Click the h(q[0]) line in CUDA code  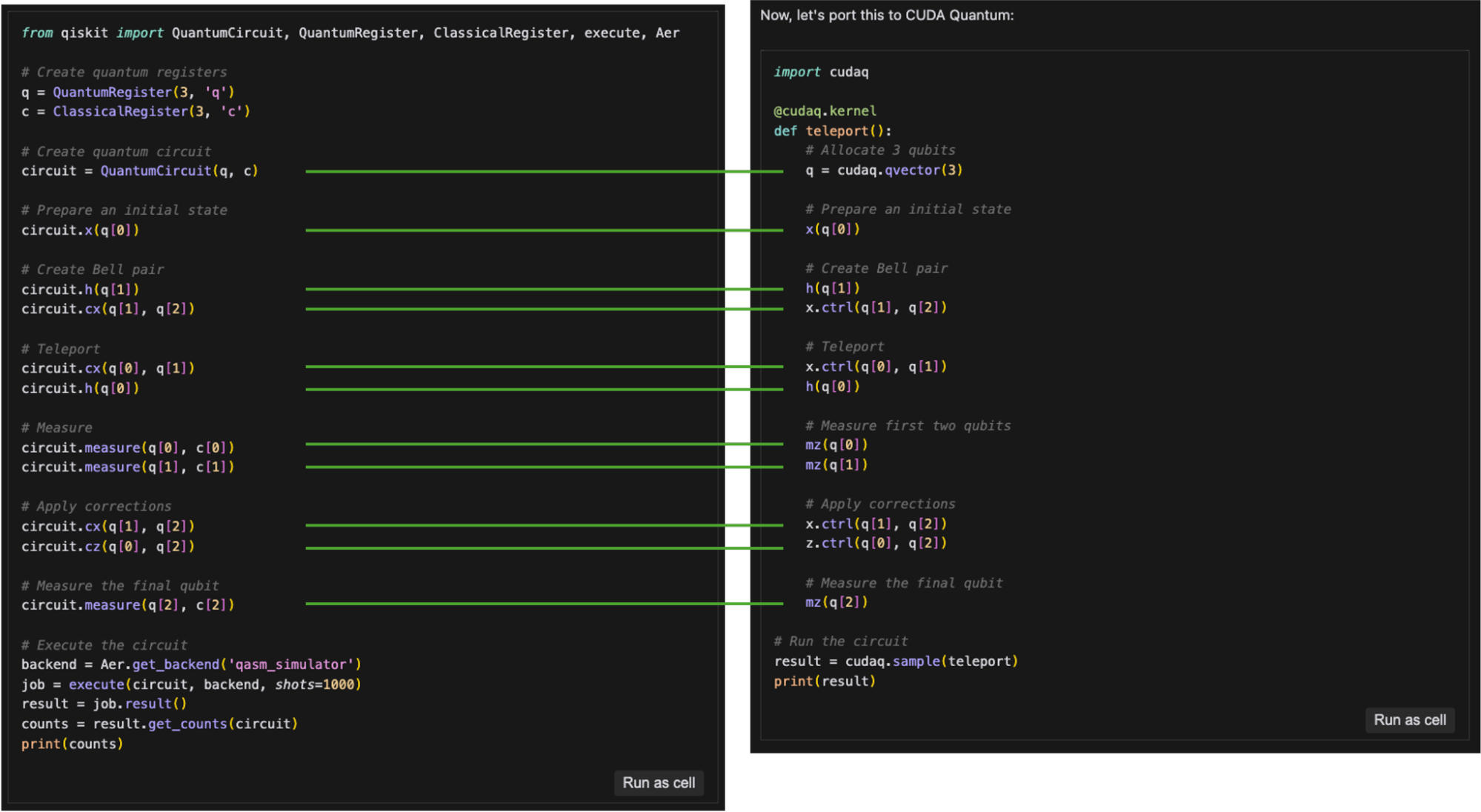833,386
